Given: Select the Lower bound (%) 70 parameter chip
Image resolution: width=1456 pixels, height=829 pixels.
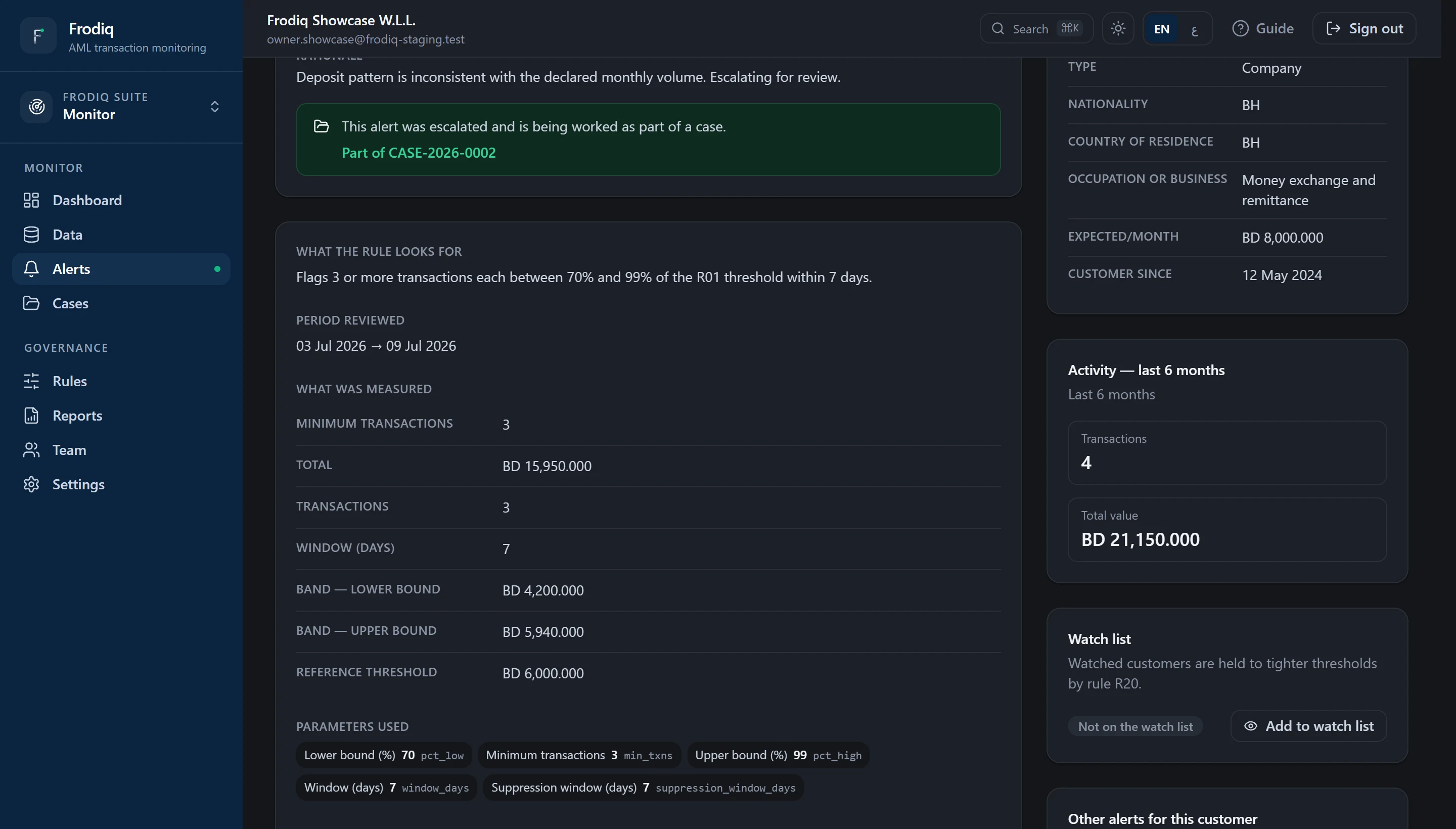Looking at the screenshot, I should pos(384,755).
